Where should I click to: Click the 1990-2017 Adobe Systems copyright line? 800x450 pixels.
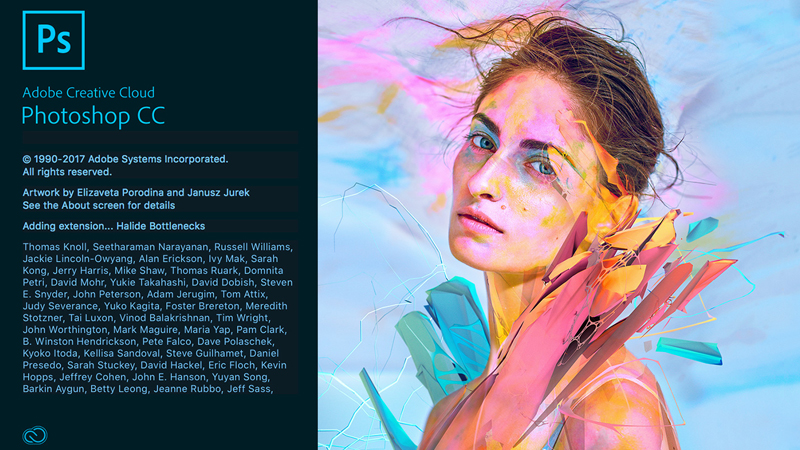point(126,159)
